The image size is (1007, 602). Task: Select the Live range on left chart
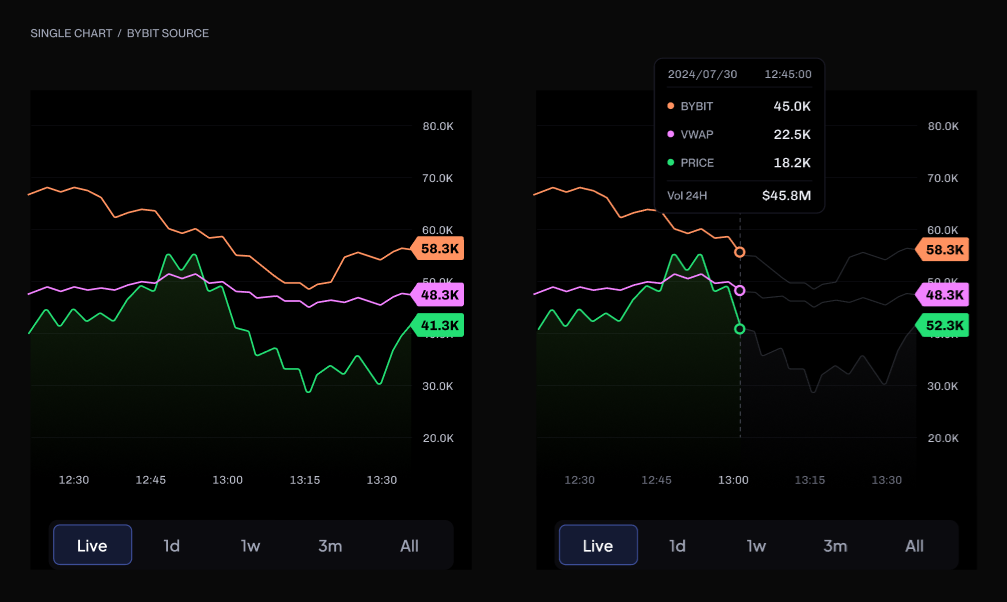(92, 546)
